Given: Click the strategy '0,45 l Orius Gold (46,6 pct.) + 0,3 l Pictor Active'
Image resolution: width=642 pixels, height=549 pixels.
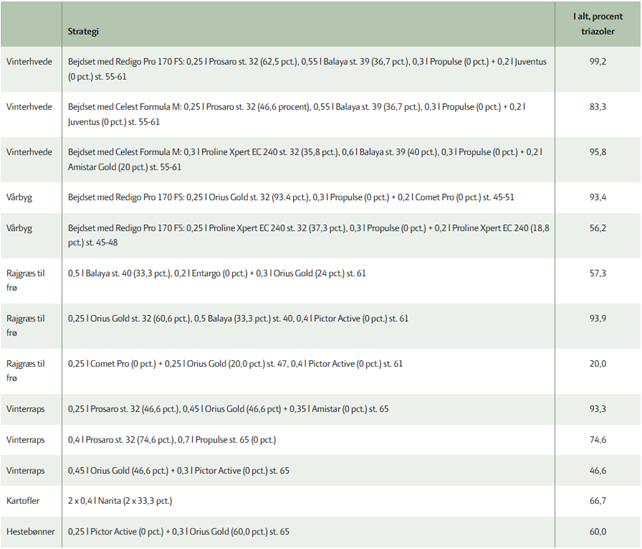Looking at the screenshot, I should coord(179,471).
